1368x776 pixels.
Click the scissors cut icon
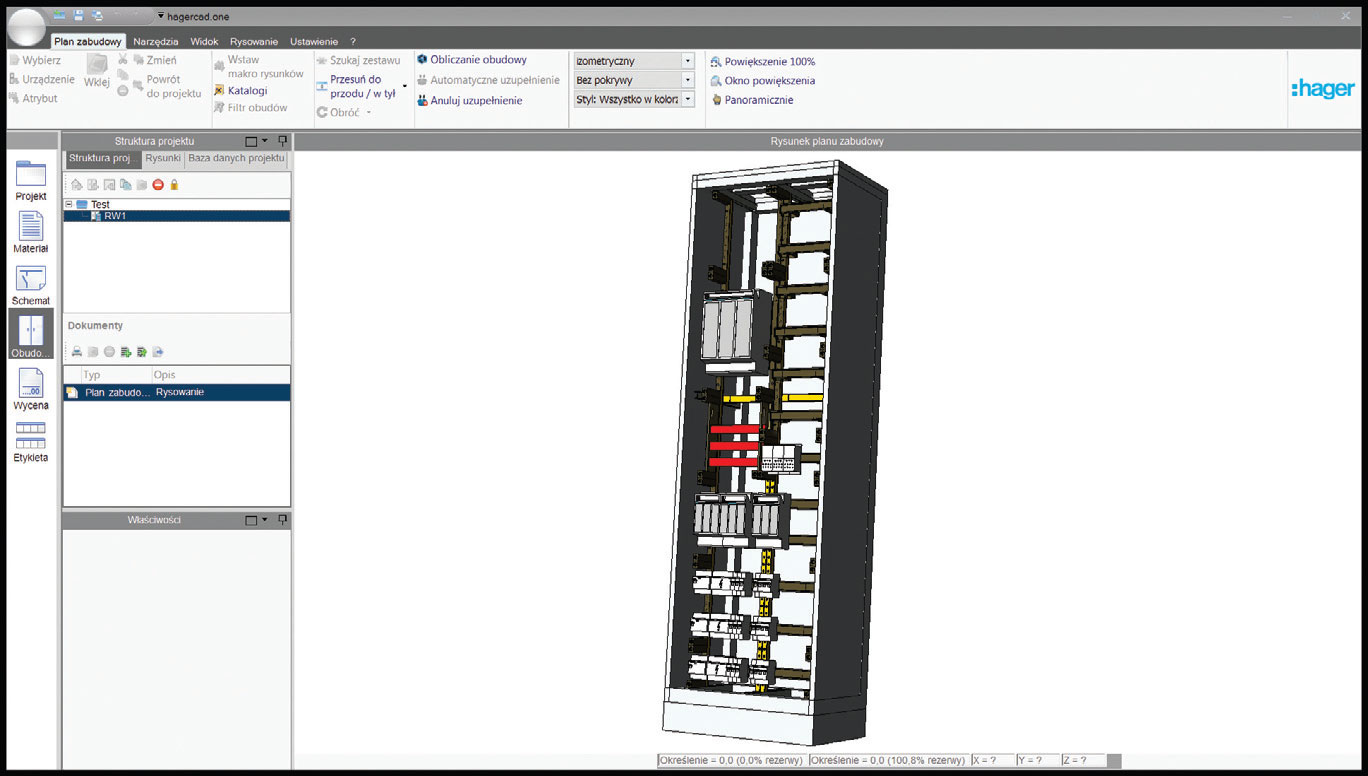tap(123, 60)
